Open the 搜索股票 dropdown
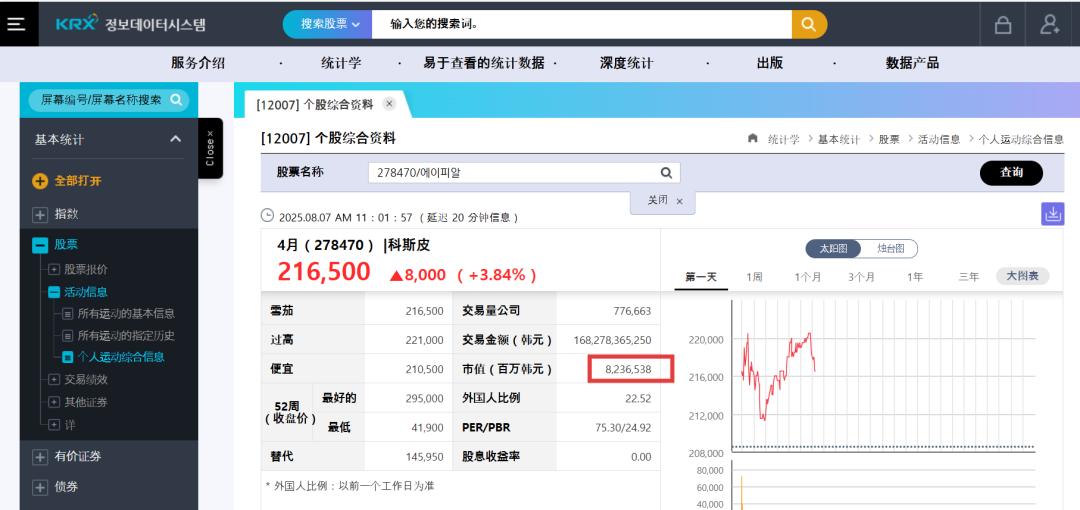1080x510 pixels. click(329, 24)
